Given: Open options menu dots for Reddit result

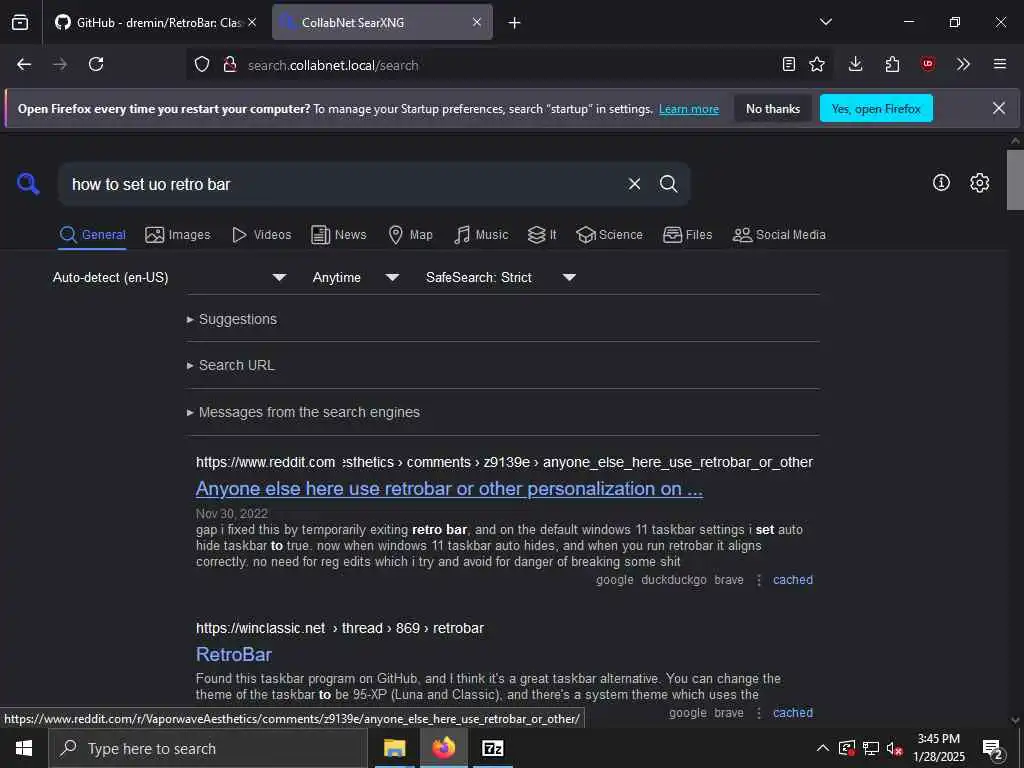Looking at the screenshot, I should click(x=759, y=580).
